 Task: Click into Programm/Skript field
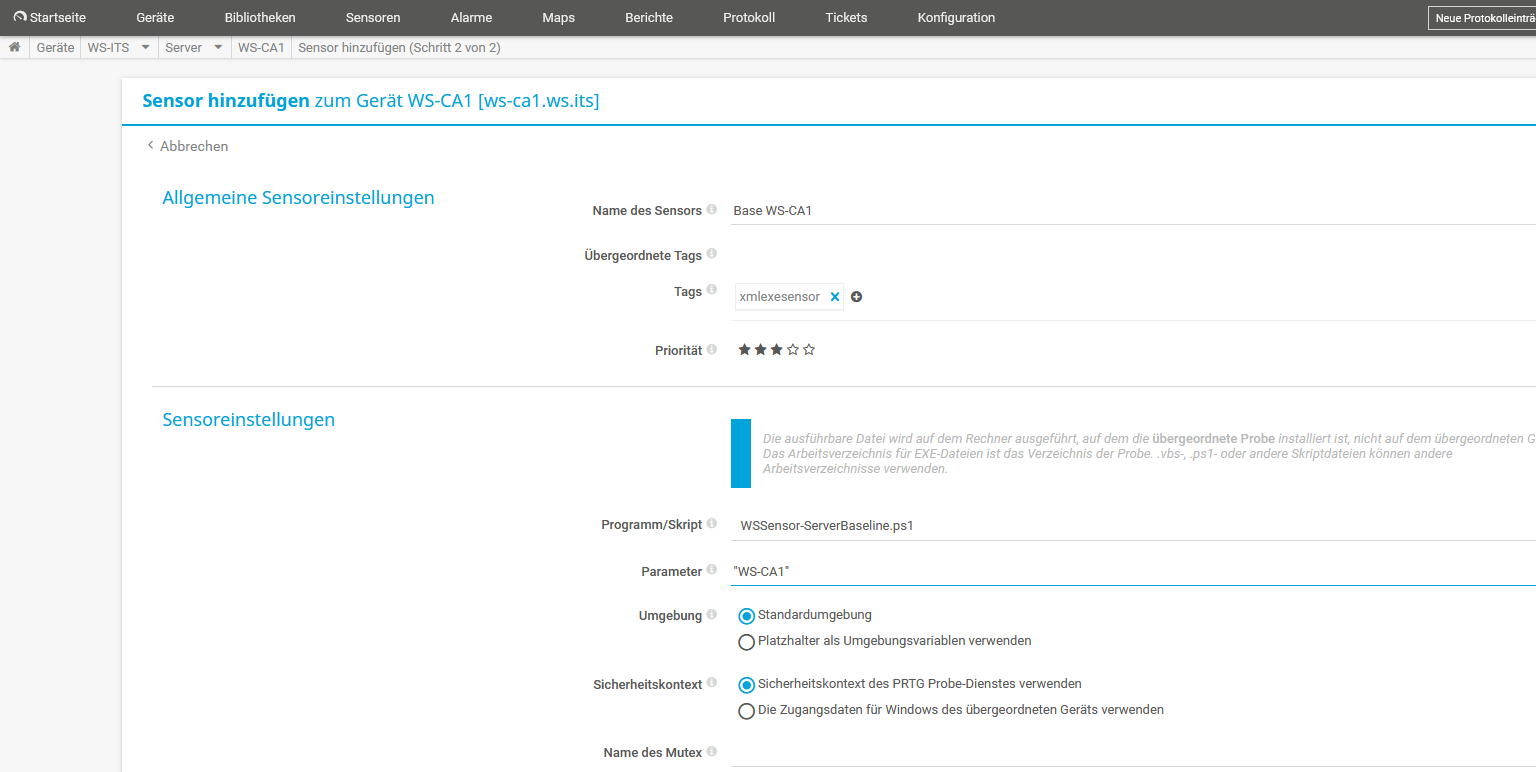click(x=1133, y=525)
